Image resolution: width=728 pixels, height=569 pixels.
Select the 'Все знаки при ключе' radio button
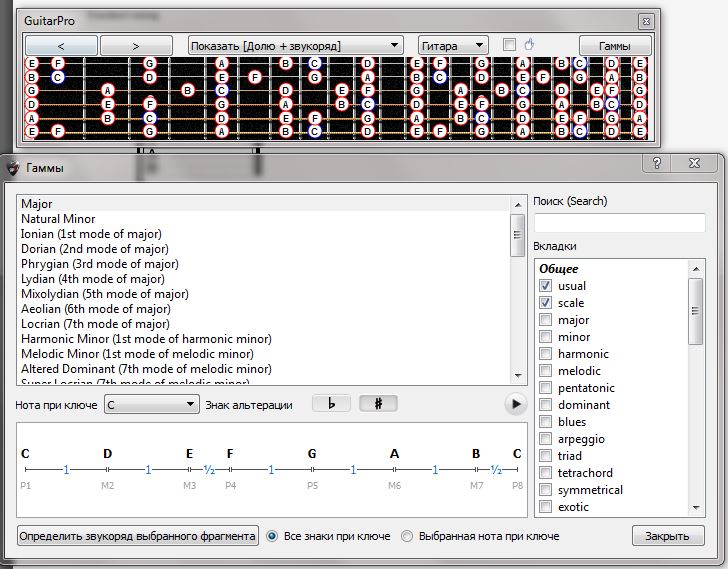pos(272,536)
